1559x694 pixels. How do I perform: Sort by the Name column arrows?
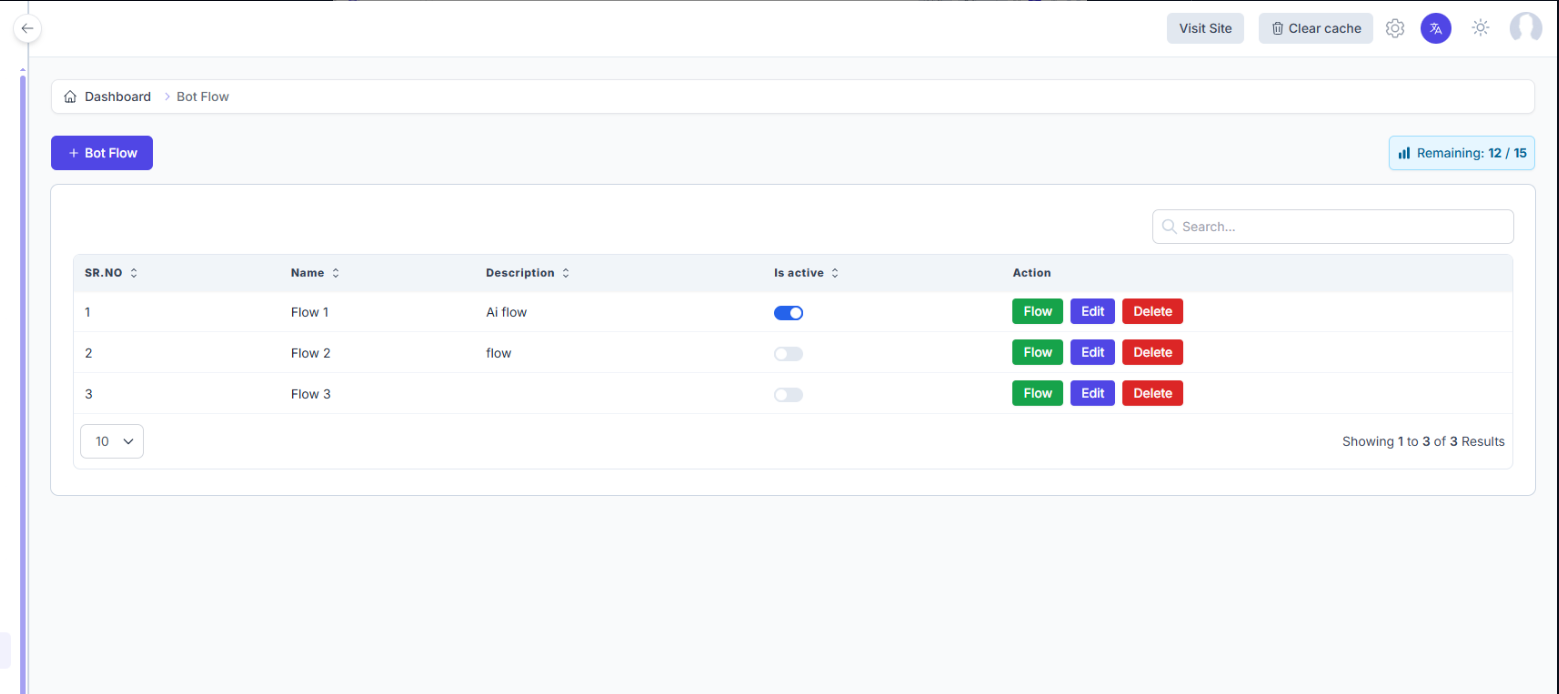336,273
